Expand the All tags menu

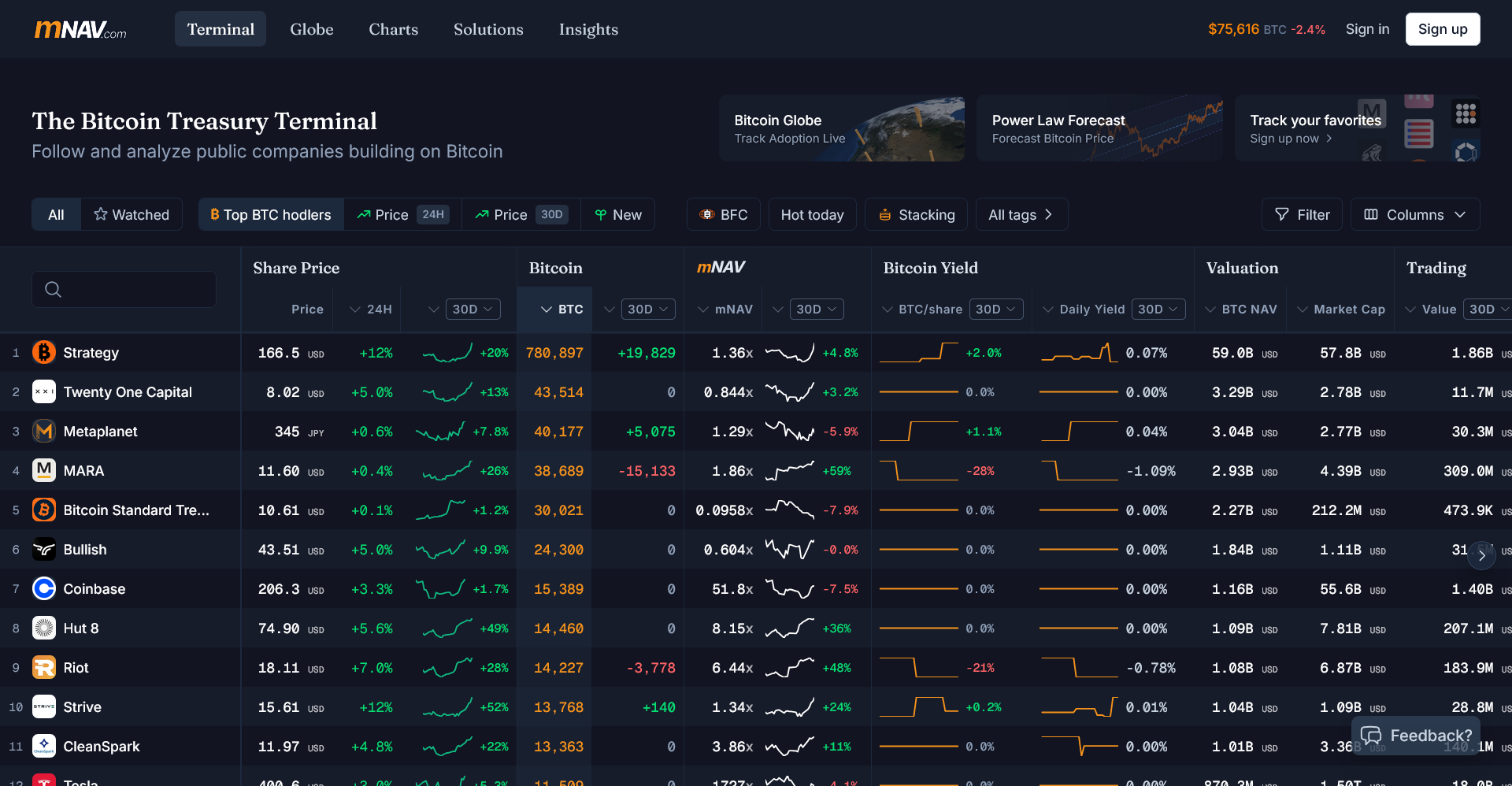1021,214
